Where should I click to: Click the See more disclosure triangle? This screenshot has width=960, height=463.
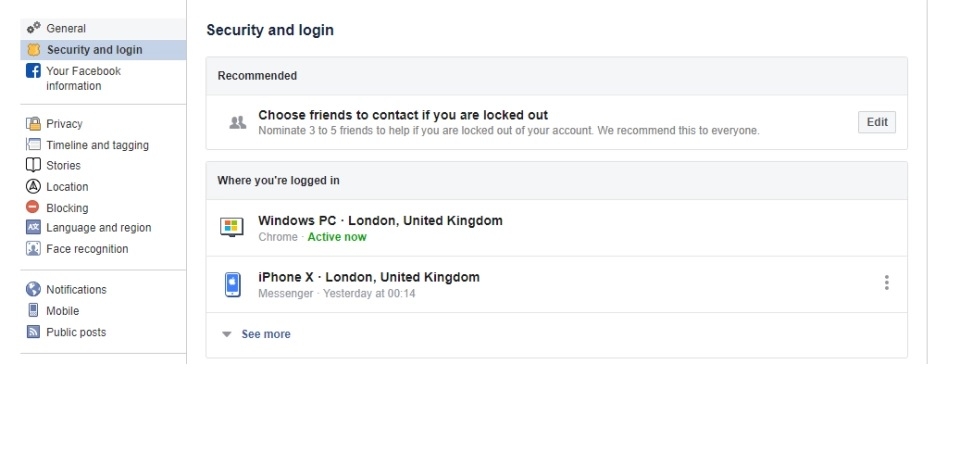coord(227,334)
